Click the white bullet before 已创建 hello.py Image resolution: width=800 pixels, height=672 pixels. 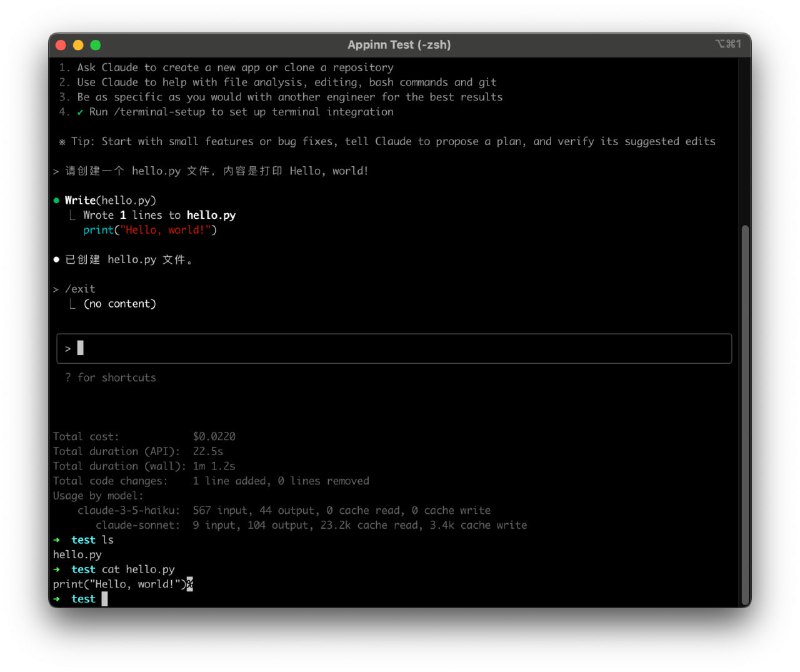(x=57, y=260)
